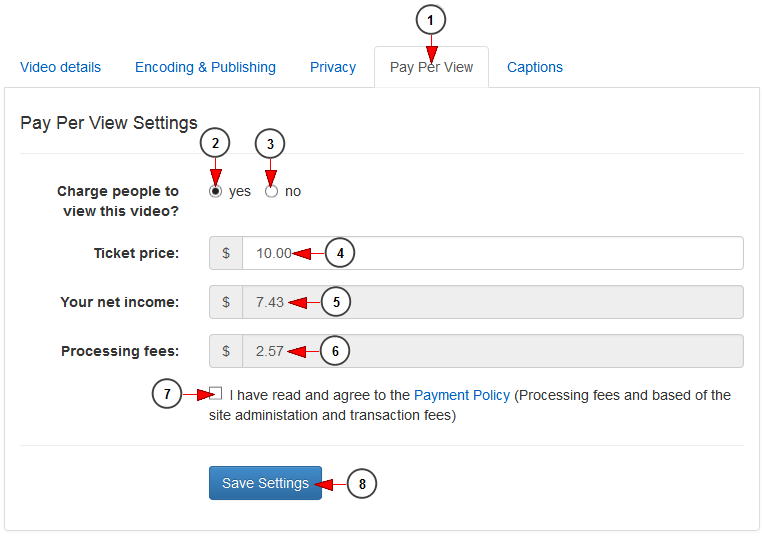Viewport: 762px width, 540px height.
Task: Click the dollar sign beside Processing fees
Action: (226, 351)
